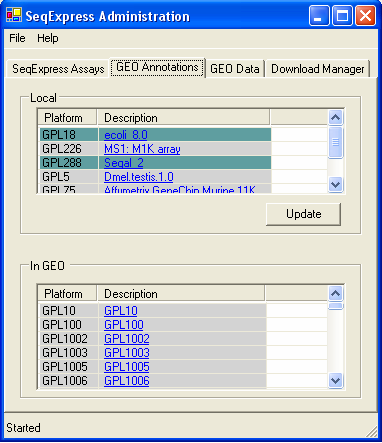The image size is (382, 443).
Task: Minimize the SeqExpress Administration window
Action: pyautogui.click(x=318, y=16)
